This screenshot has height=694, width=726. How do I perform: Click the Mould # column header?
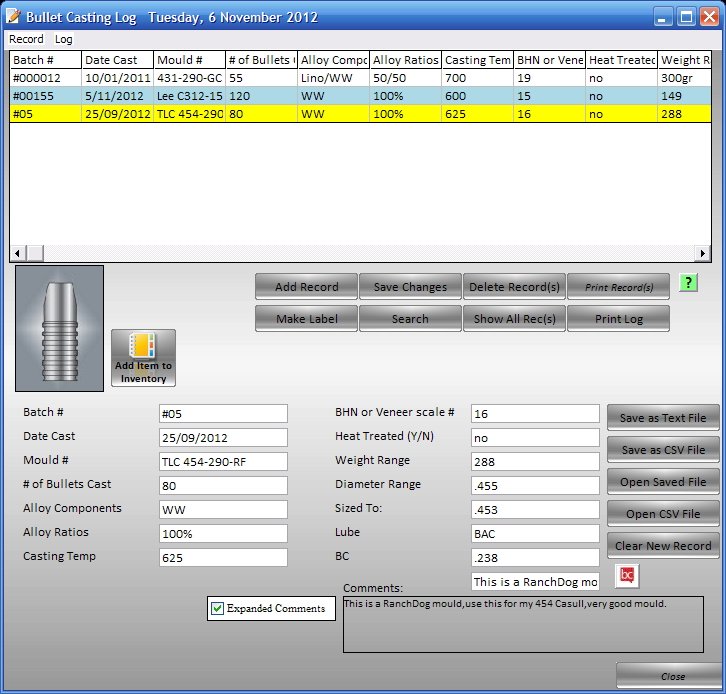[x=188, y=60]
